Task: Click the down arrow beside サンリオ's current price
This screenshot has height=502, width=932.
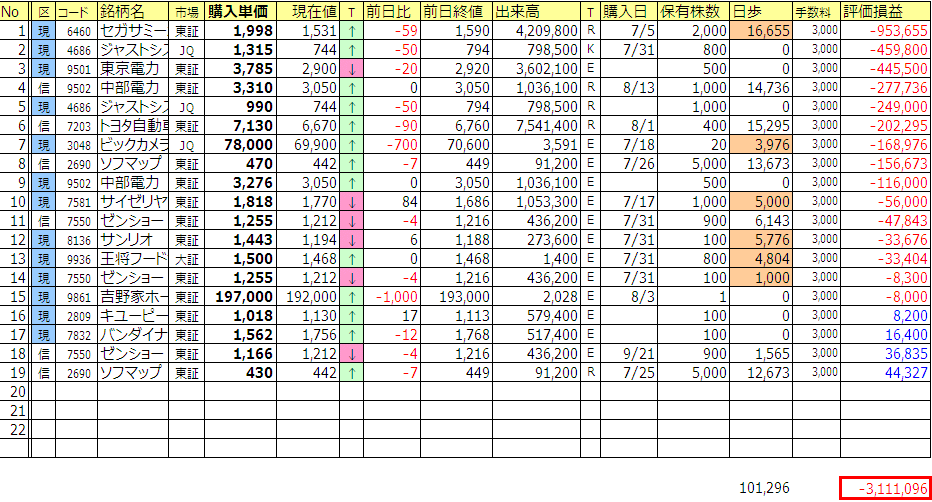Action: pos(352,240)
